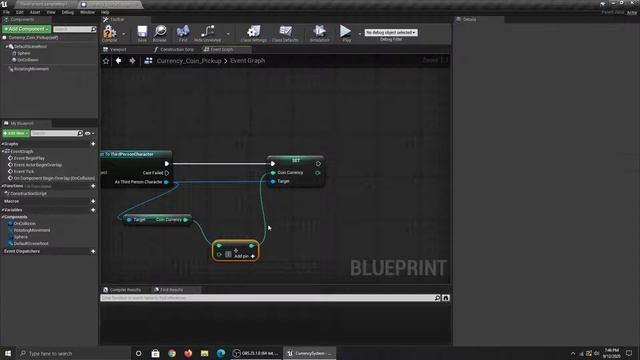The width and height of the screenshot is (640, 360).
Task: Open the Asset menu
Action: (35, 12)
